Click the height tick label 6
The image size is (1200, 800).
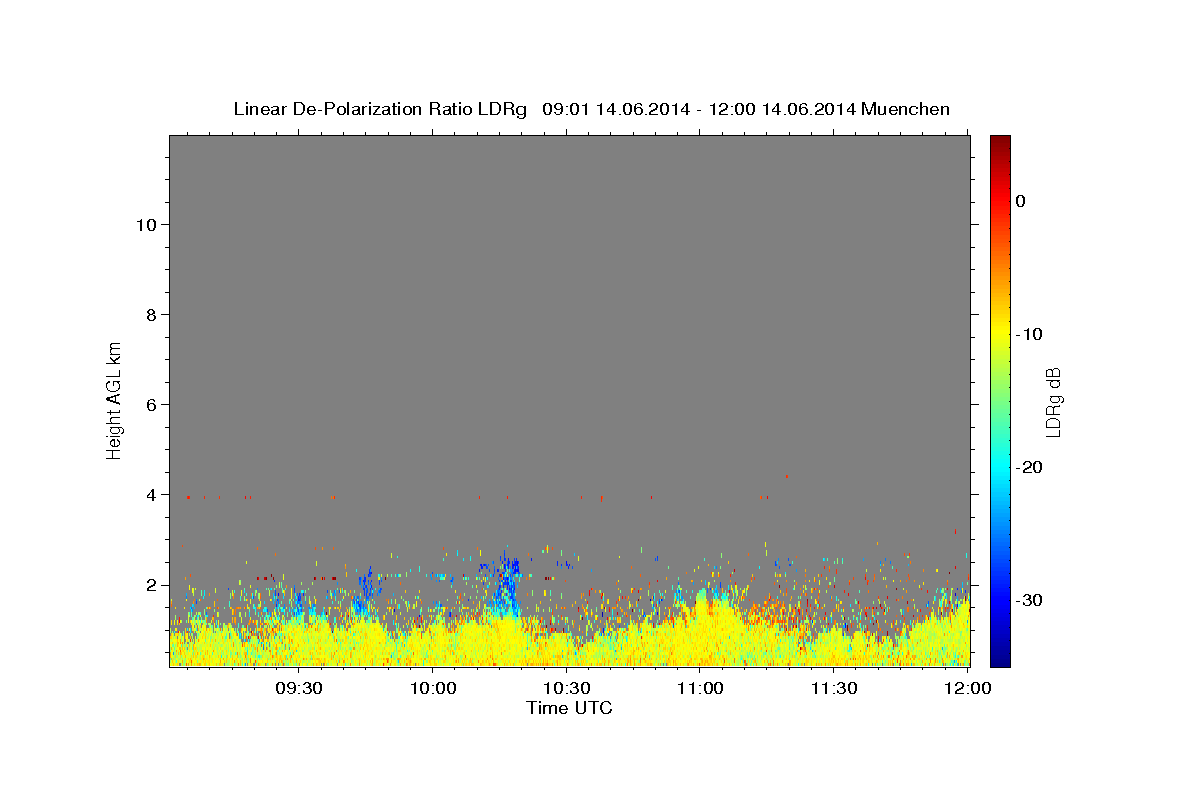tap(150, 404)
